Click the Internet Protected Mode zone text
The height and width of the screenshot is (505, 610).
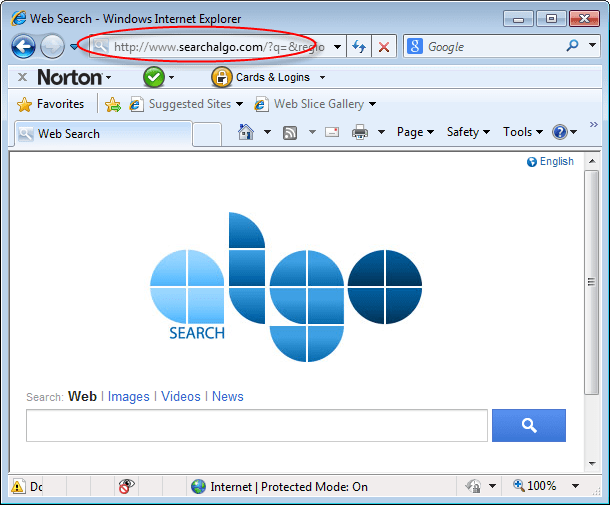pyautogui.click(x=289, y=487)
